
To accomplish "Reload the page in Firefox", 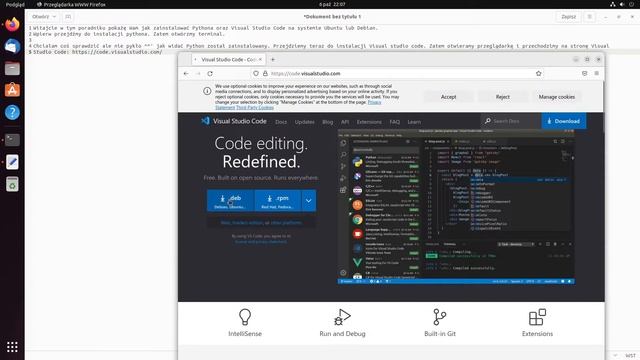I will 210,73.
